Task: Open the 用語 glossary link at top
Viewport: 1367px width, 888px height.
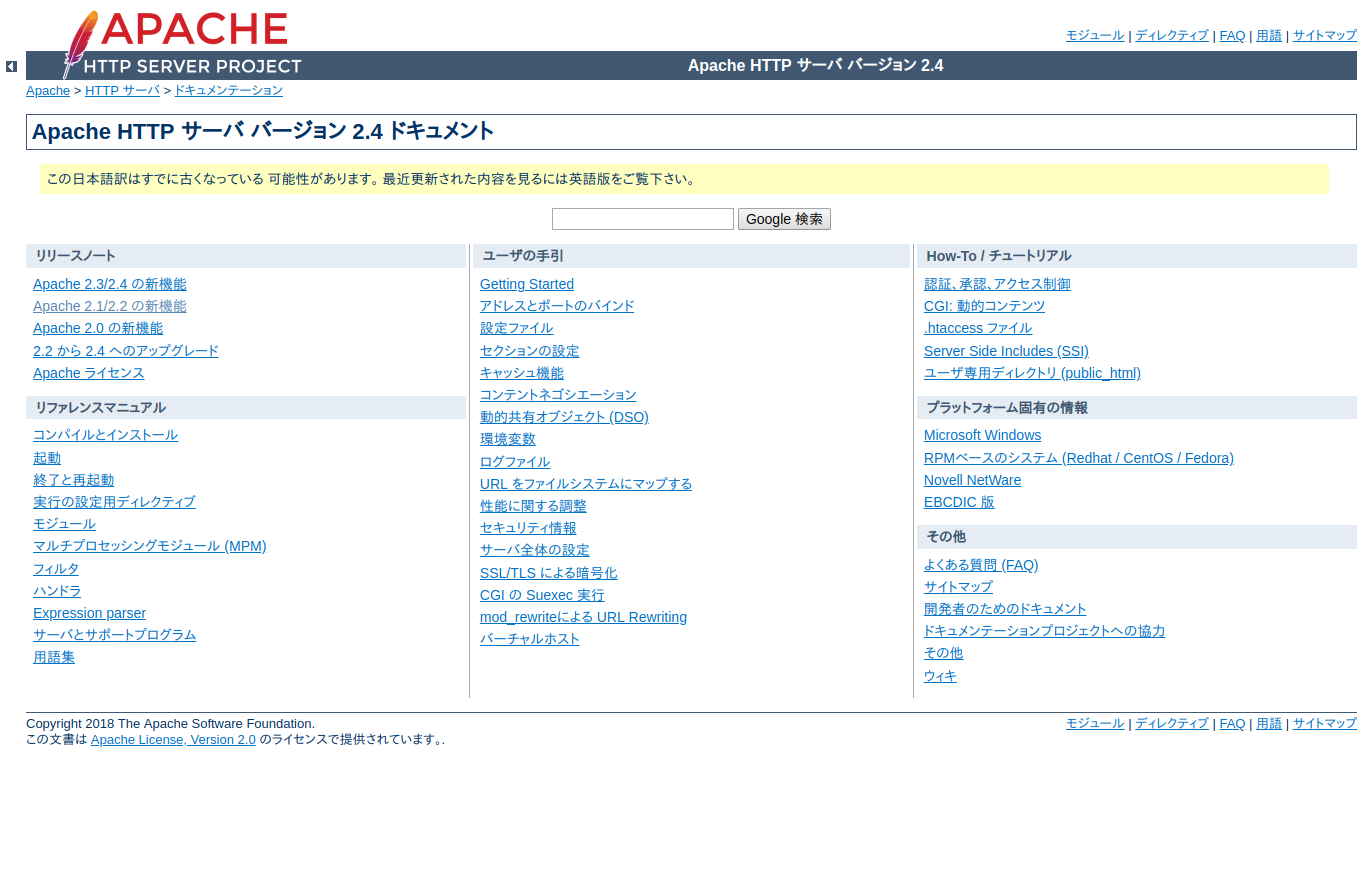Action: (1269, 35)
